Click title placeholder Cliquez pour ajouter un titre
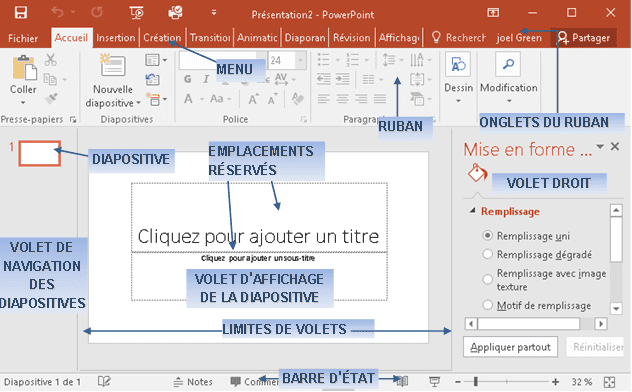This screenshot has width=632, height=392. 258,236
